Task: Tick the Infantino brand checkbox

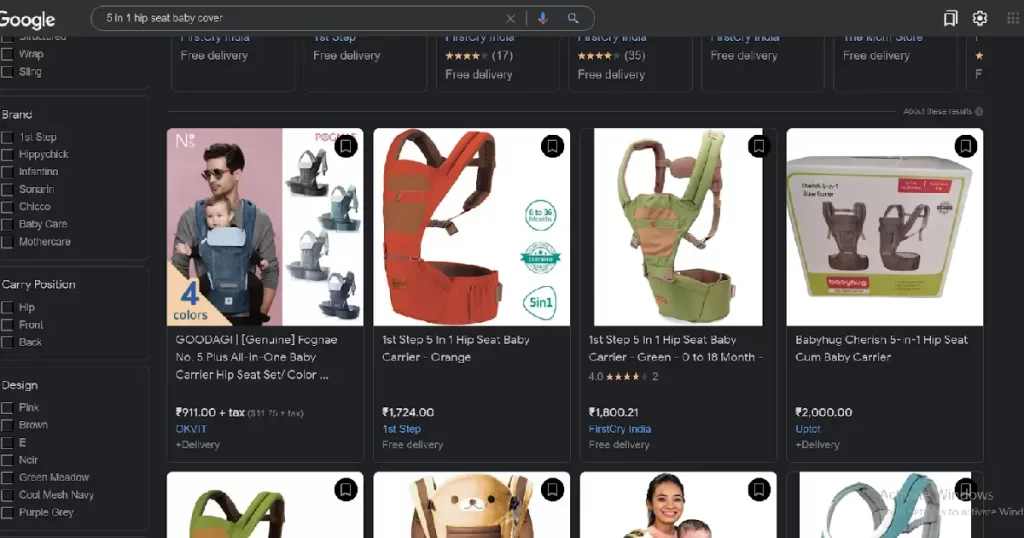Action: tap(7, 172)
